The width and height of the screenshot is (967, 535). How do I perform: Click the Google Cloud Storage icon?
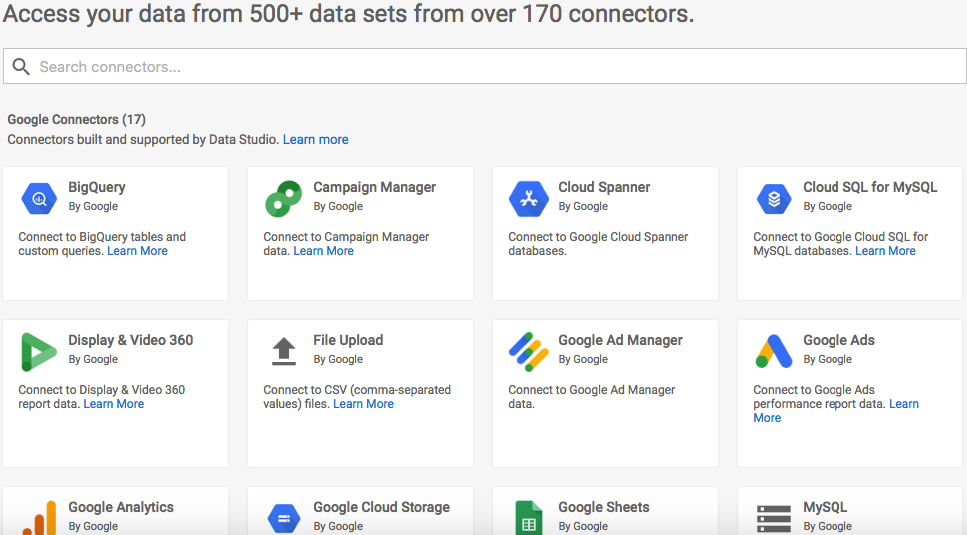click(x=284, y=518)
